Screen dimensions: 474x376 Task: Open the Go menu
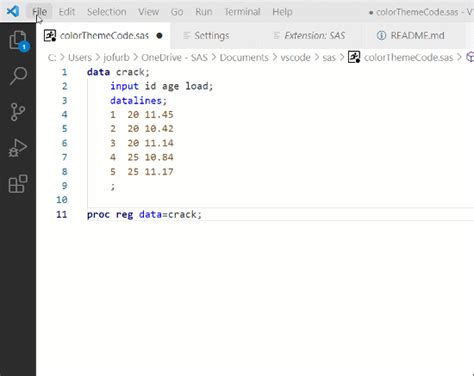(177, 12)
